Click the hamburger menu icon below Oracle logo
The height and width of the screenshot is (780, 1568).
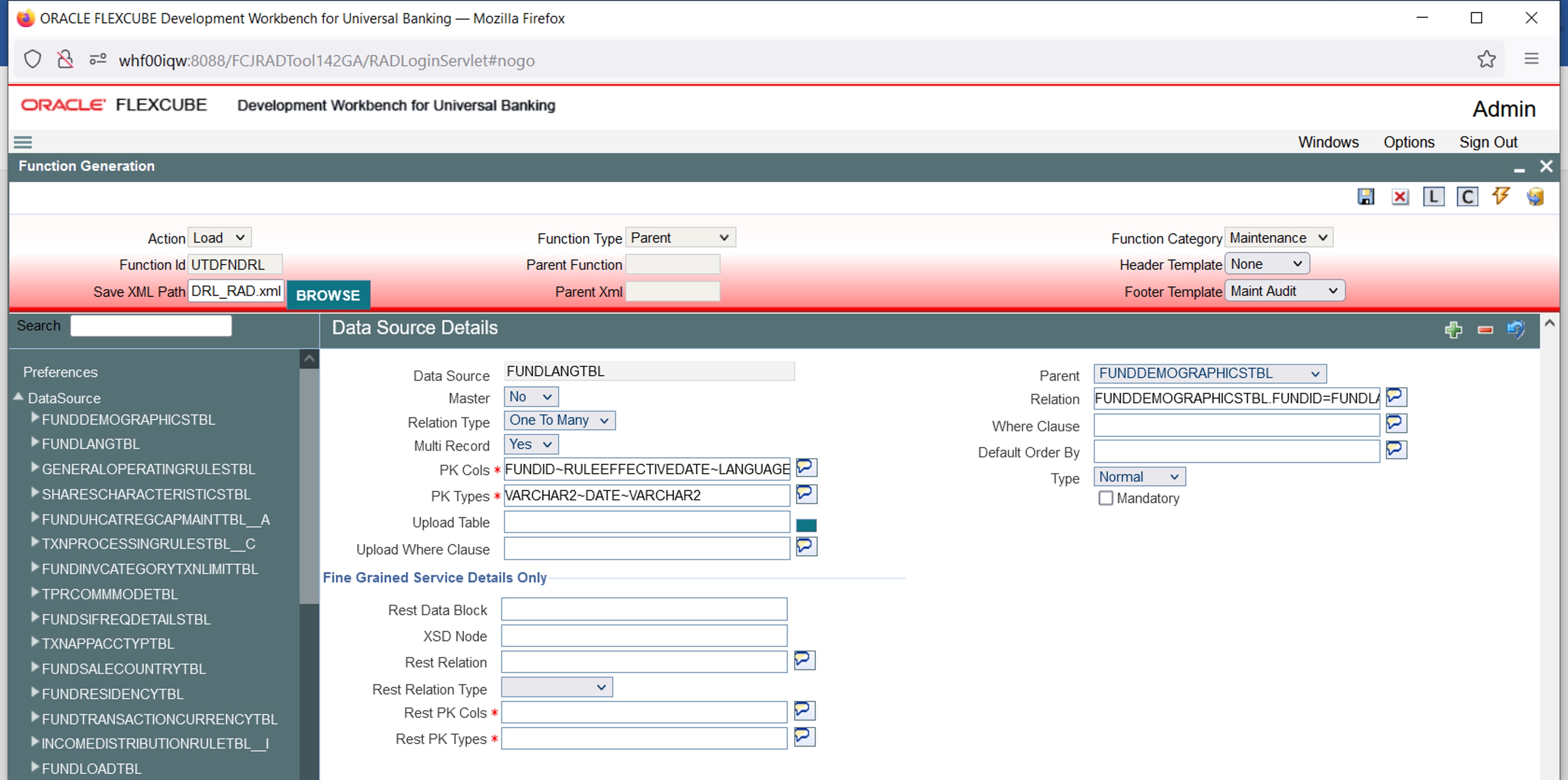pos(22,142)
